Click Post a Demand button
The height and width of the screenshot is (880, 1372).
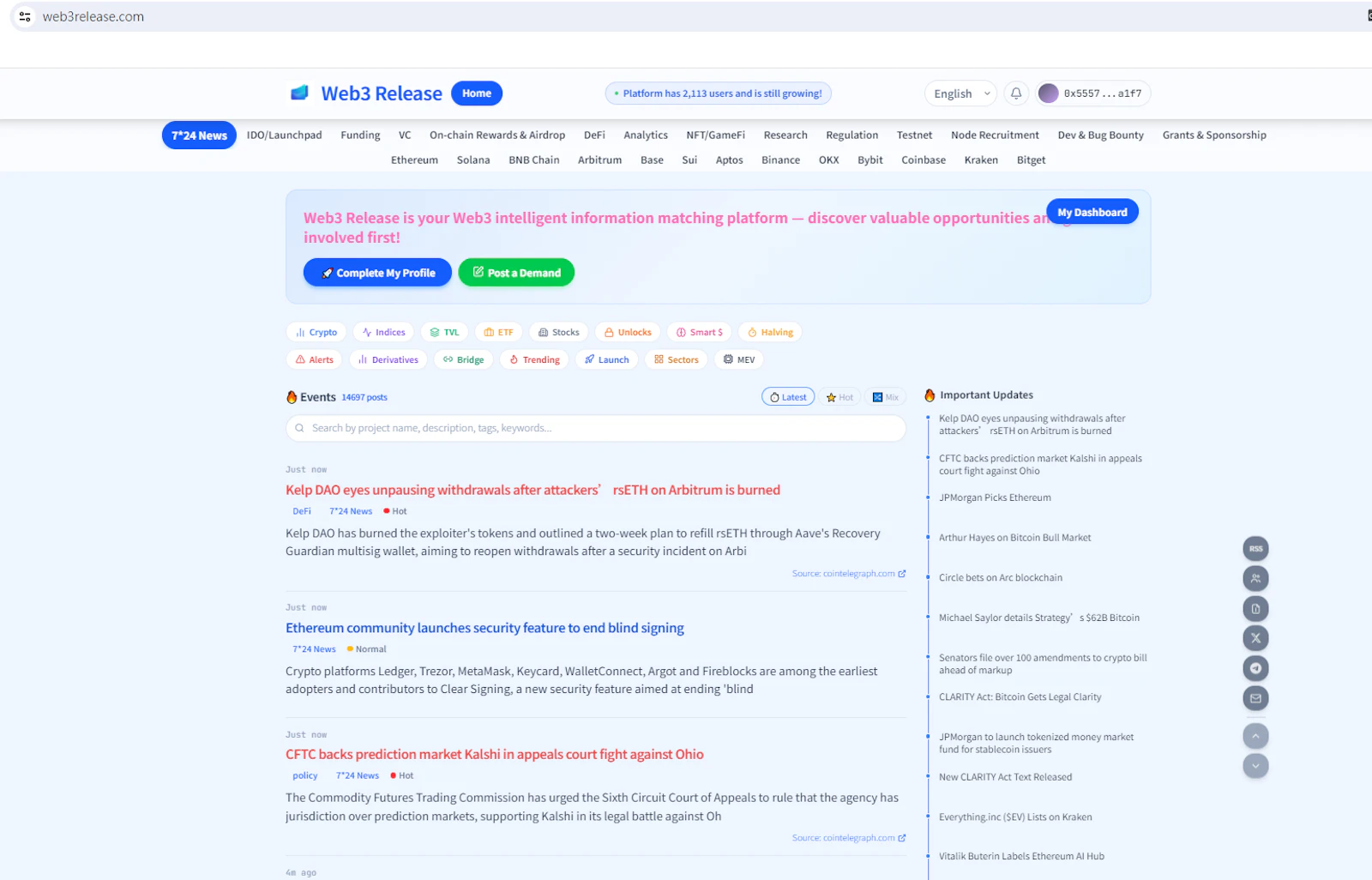[516, 273]
